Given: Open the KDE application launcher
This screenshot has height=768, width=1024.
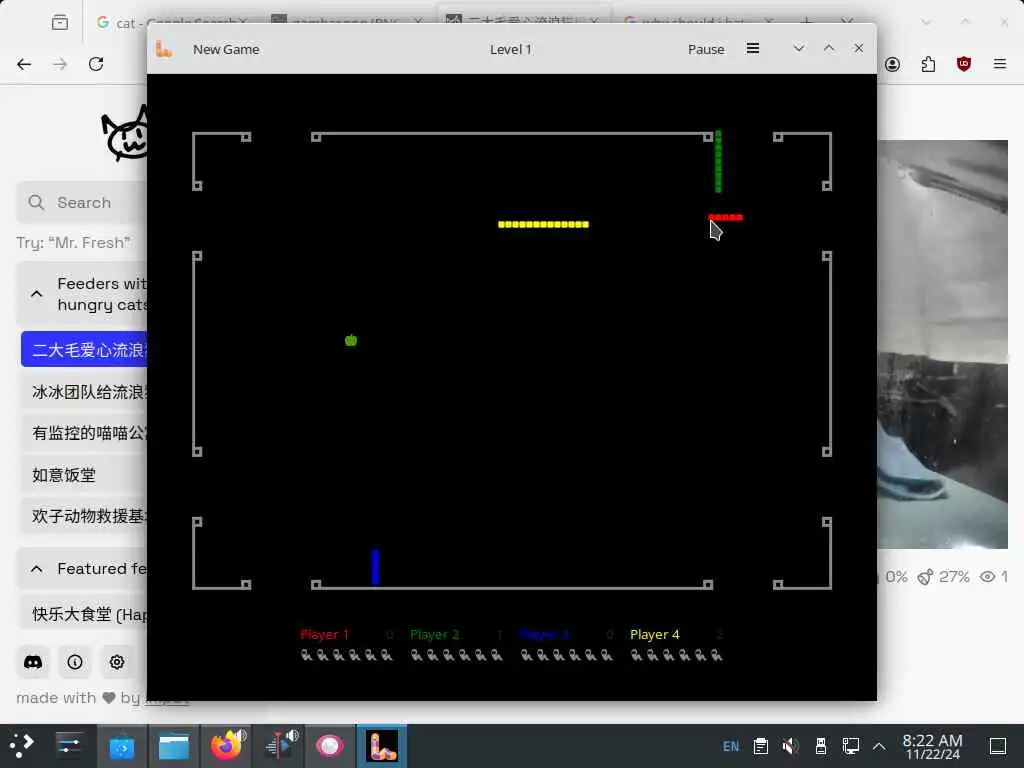Looking at the screenshot, I should coord(22,746).
